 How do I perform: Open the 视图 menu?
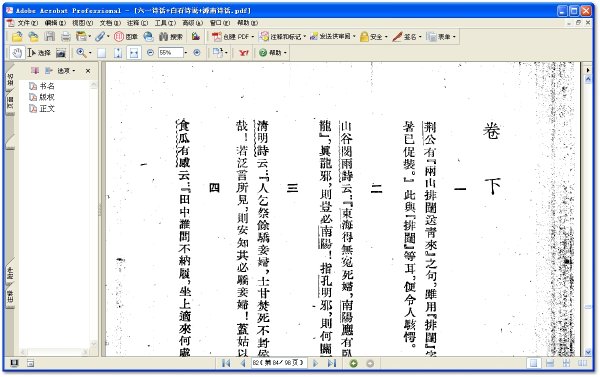pos(83,23)
